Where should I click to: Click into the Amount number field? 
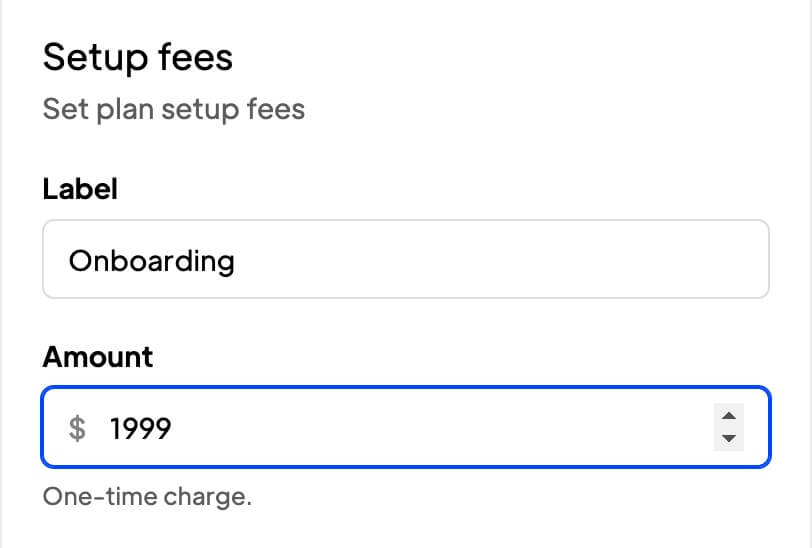click(400, 429)
